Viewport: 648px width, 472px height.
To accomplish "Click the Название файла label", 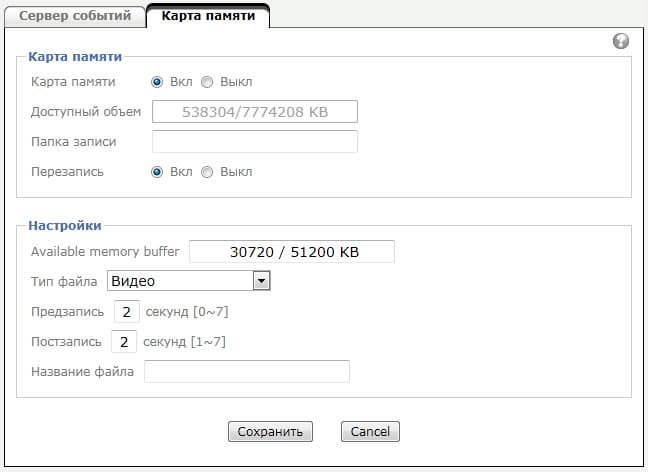I will pos(83,372).
